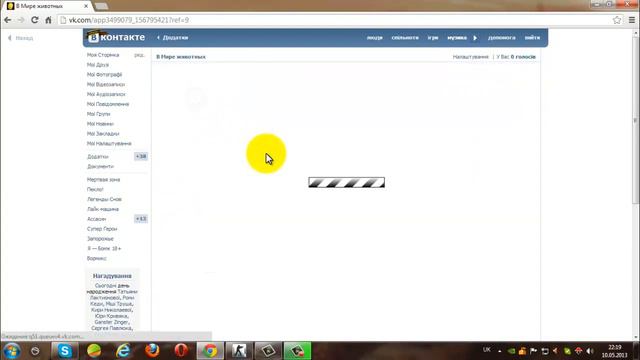This screenshot has height=360, width=640.
Task: Open the 'музика' header menu
Action: 457,38
